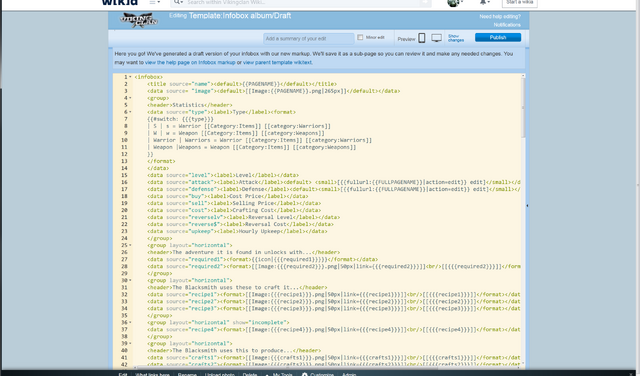Open the Notifications link in editor header
This screenshot has width=640, height=376.
coord(507,25)
